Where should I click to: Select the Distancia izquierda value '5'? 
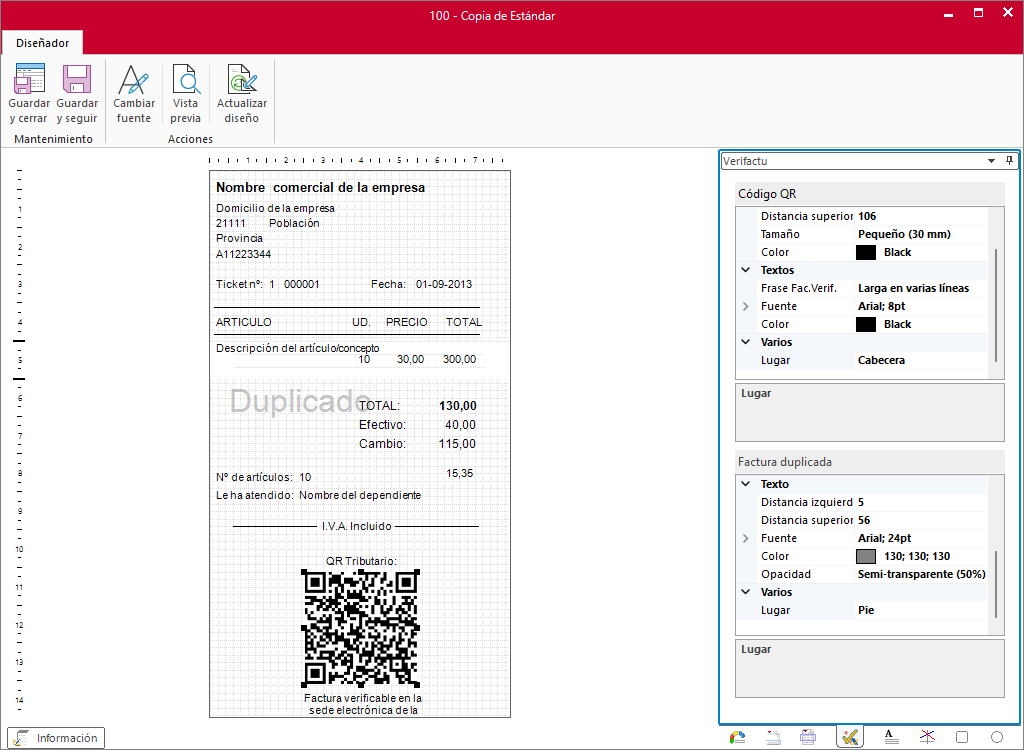pos(861,502)
